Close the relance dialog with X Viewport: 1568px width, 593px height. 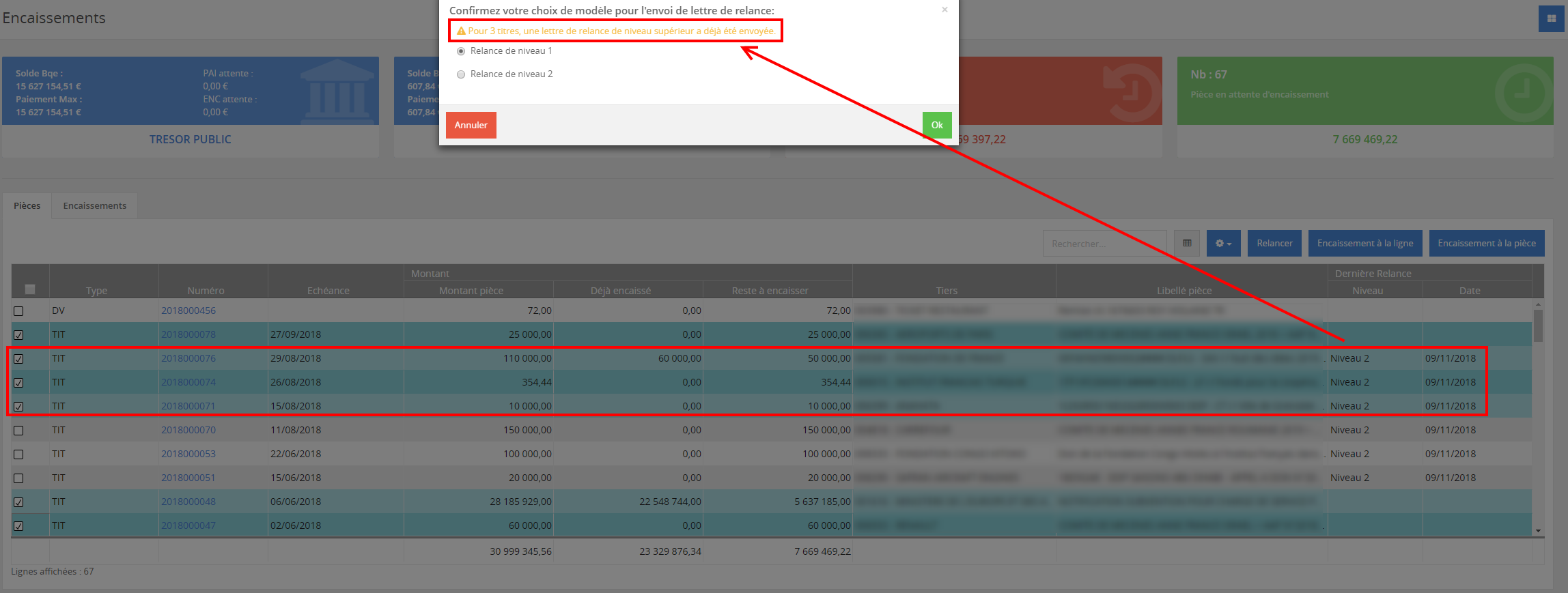(944, 10)
